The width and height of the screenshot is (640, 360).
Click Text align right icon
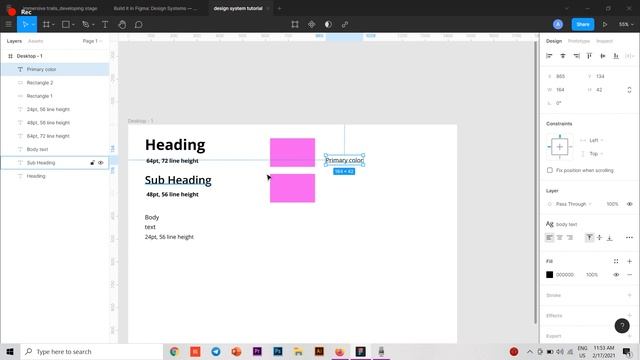(x=570, y=238)
